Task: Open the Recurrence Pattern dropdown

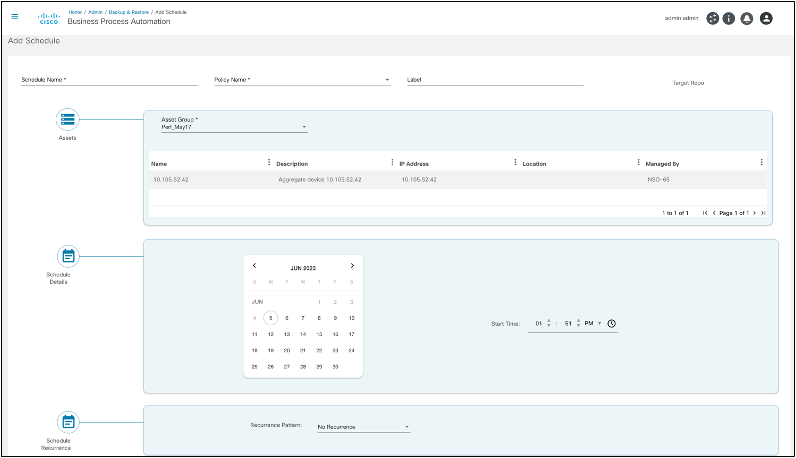Action: point(363,427)
